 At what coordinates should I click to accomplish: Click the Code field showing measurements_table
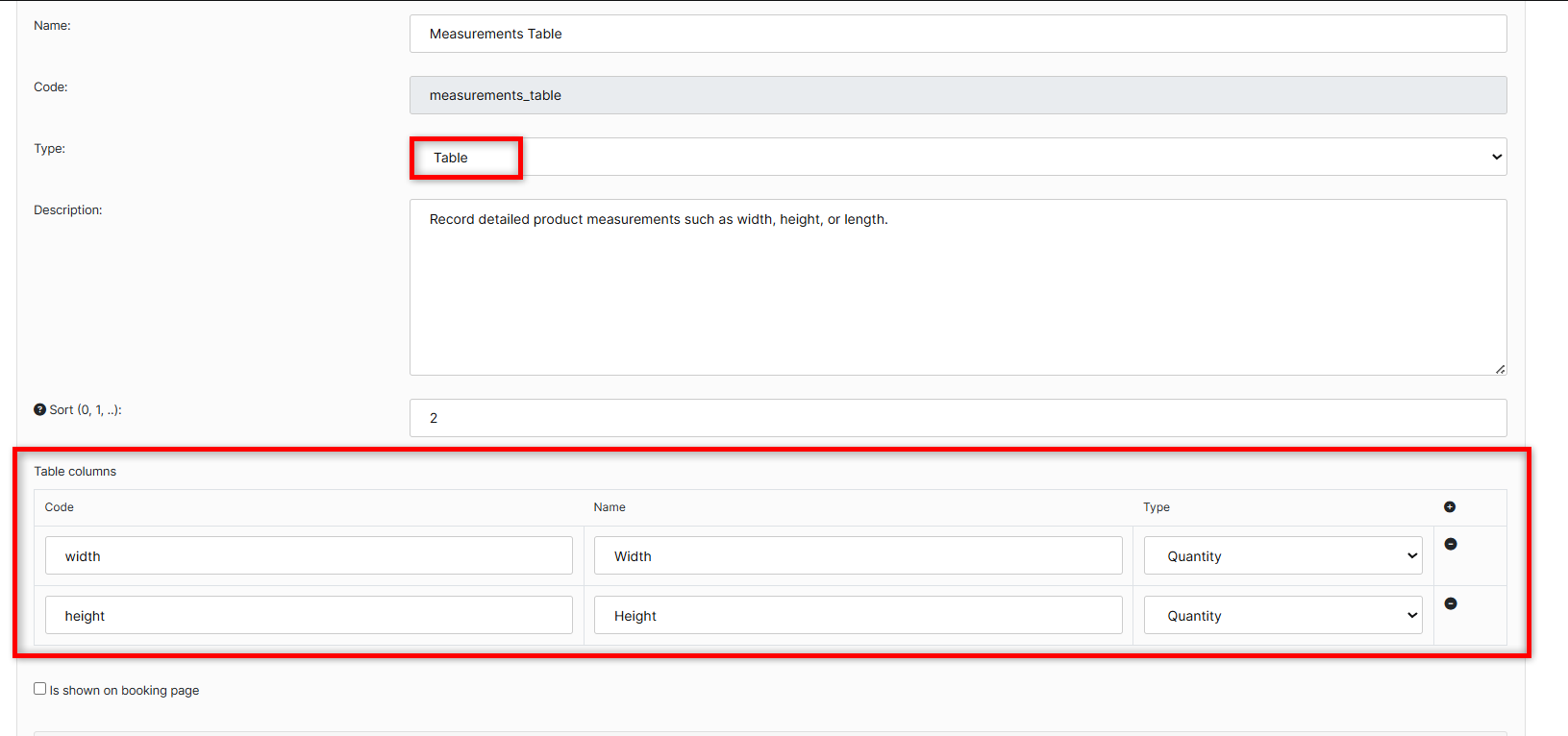point(958,95)
